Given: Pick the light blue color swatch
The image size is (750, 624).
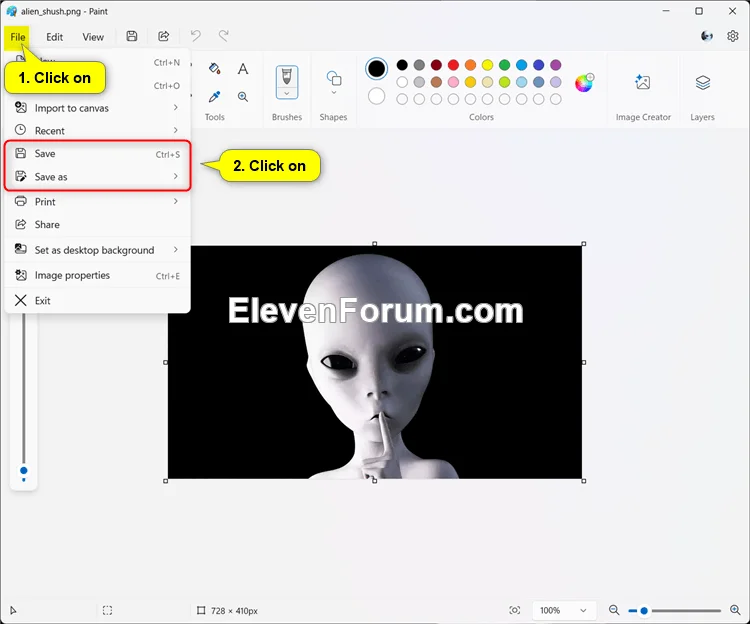Looking at the screenshot, I should tap(521, 82).
